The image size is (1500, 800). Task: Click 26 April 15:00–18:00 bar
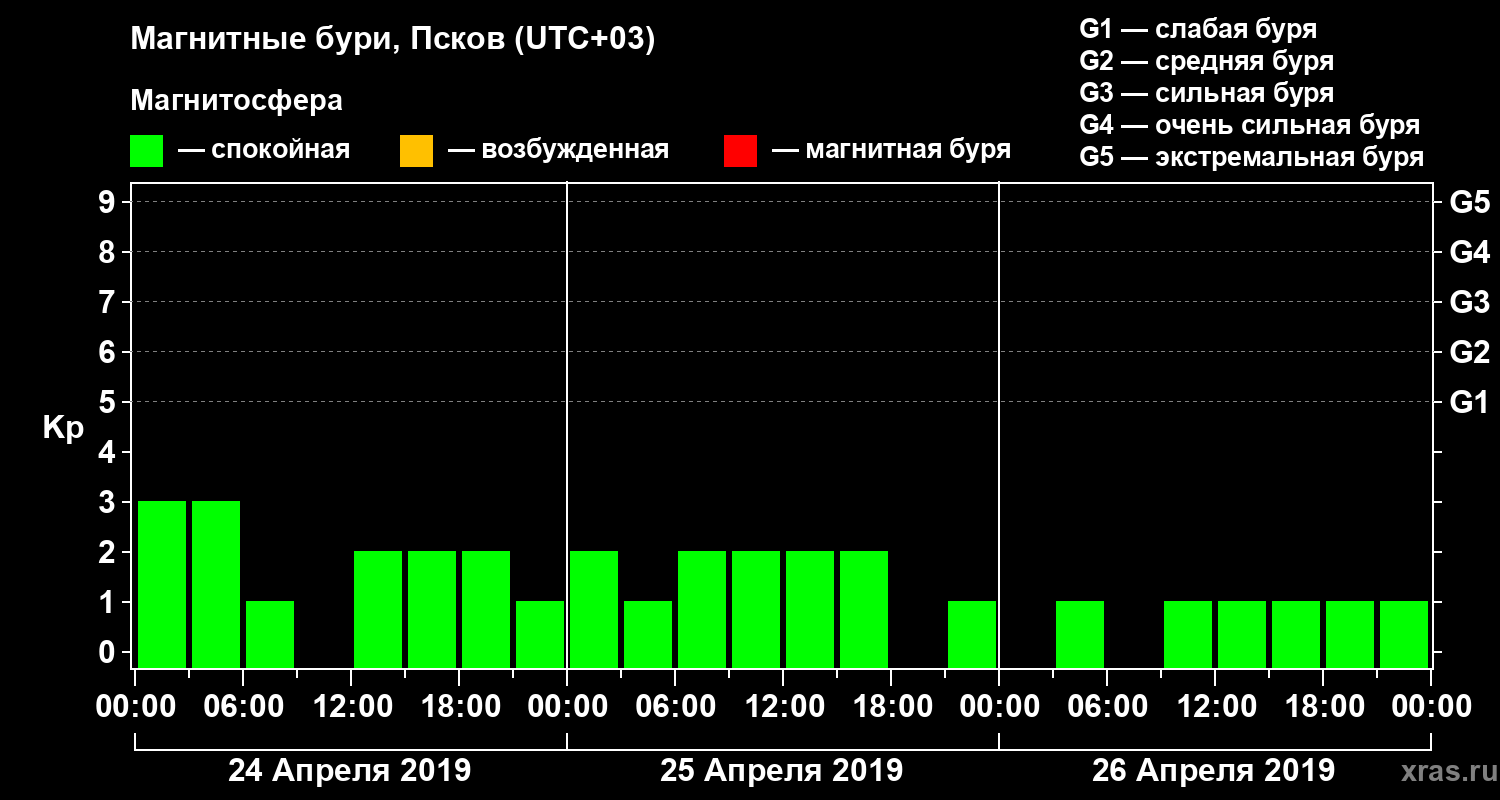1296,634
